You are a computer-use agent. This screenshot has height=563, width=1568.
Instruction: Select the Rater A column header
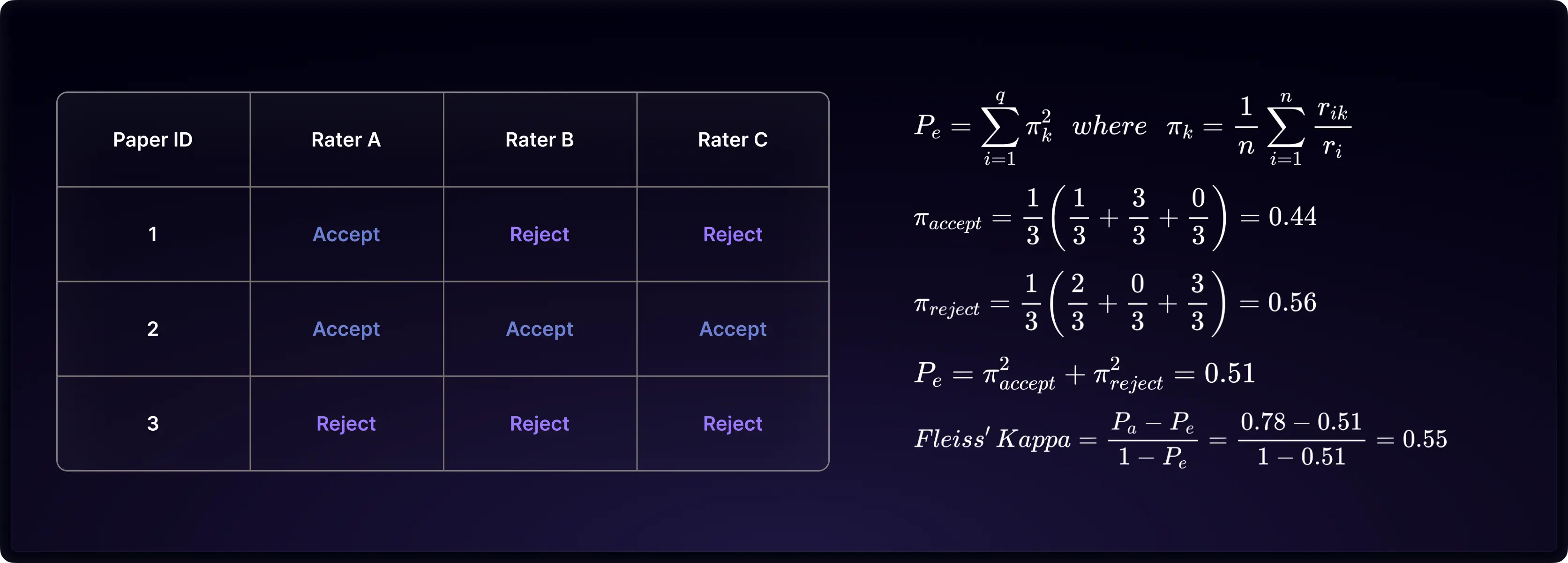click(x=346, y=139)
